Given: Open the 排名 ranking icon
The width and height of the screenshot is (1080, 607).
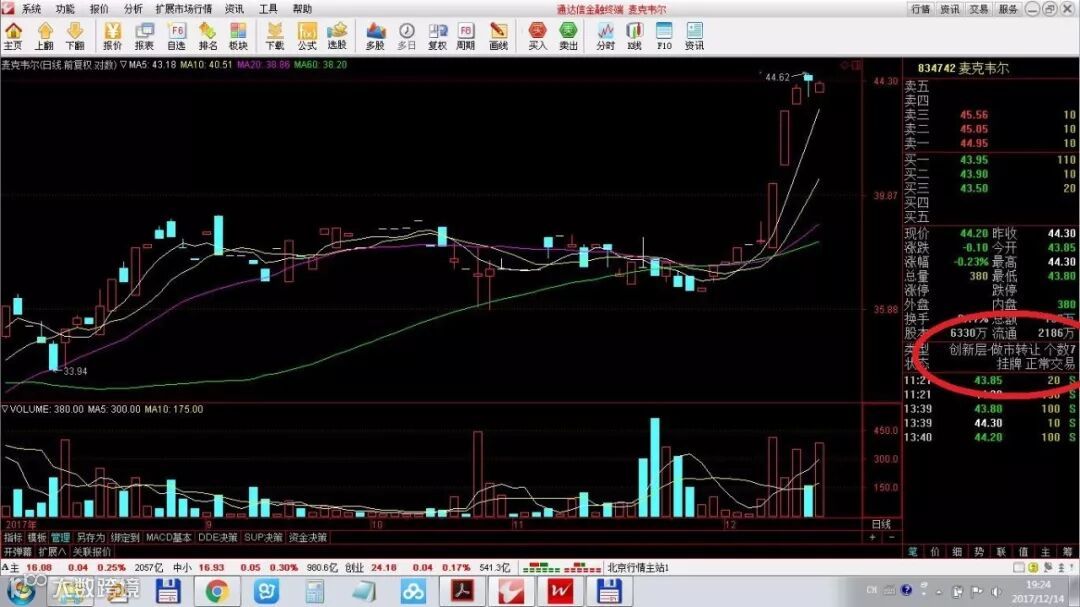Looking at the screenshot, I should coord(207,36).
